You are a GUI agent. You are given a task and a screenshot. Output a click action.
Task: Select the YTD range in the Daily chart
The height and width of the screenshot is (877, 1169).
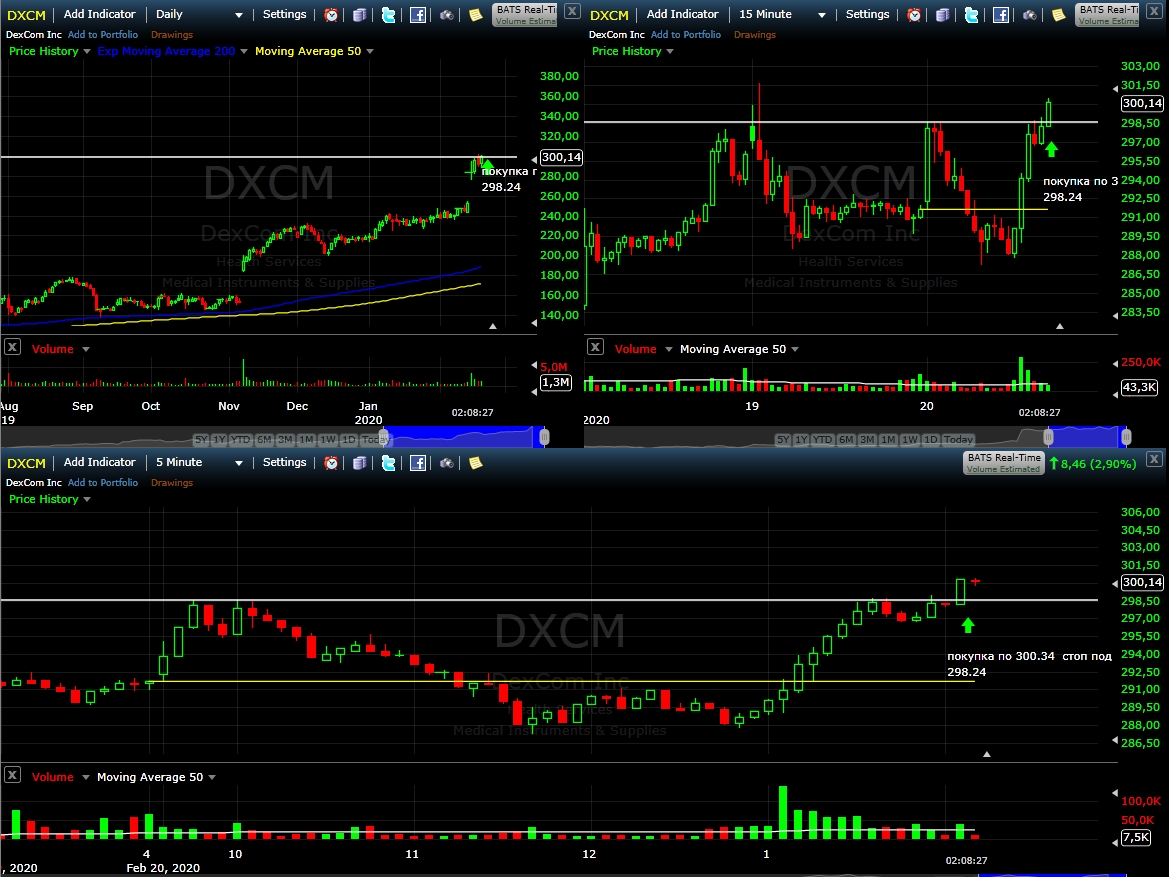tap(240, 439)
